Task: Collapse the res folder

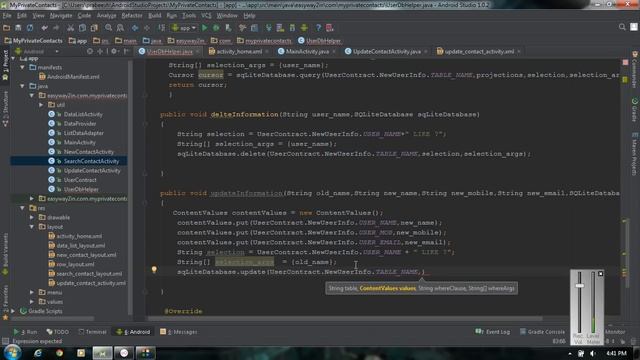Action: (x=22, y=208)
